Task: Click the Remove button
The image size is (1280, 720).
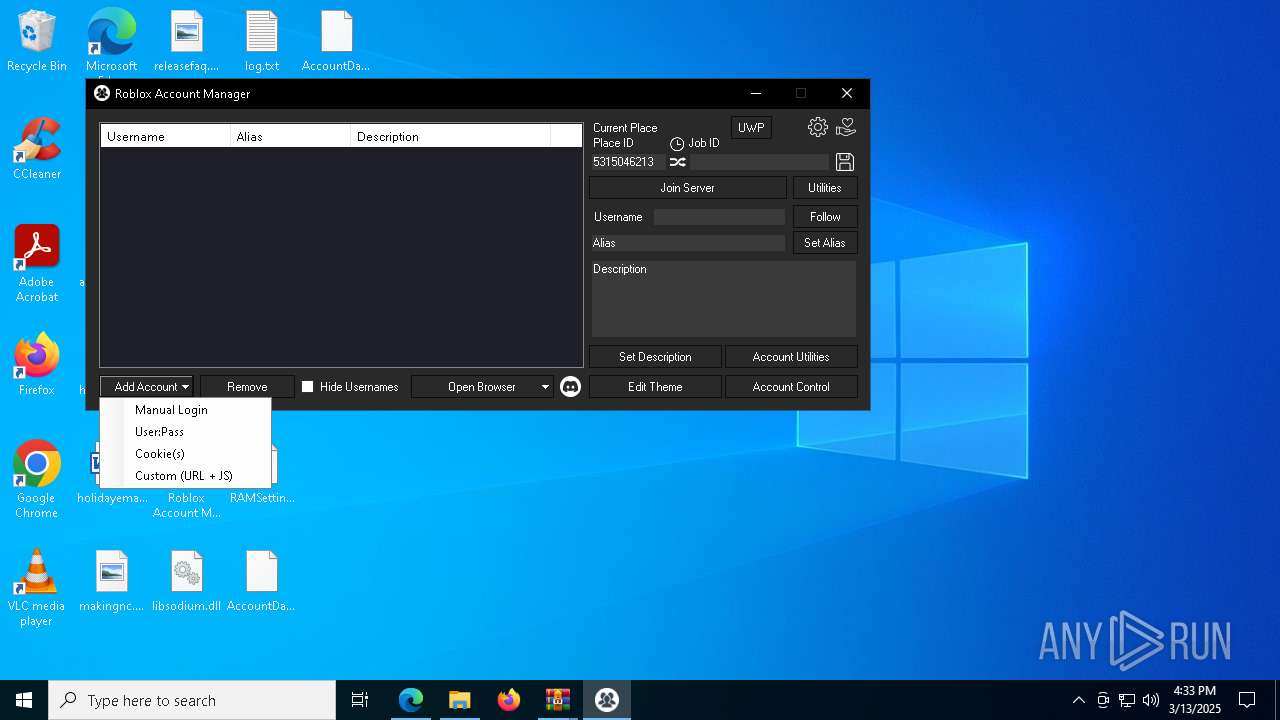Action: pos(247,387)
